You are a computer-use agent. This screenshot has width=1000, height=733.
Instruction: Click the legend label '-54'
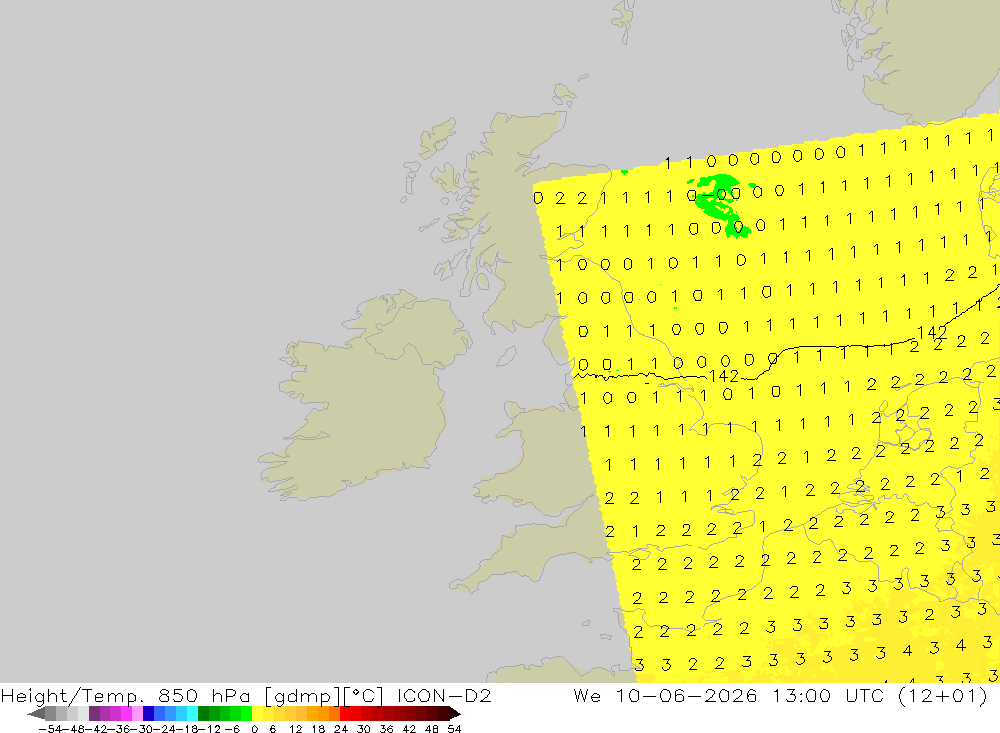(x=50, y=729)
